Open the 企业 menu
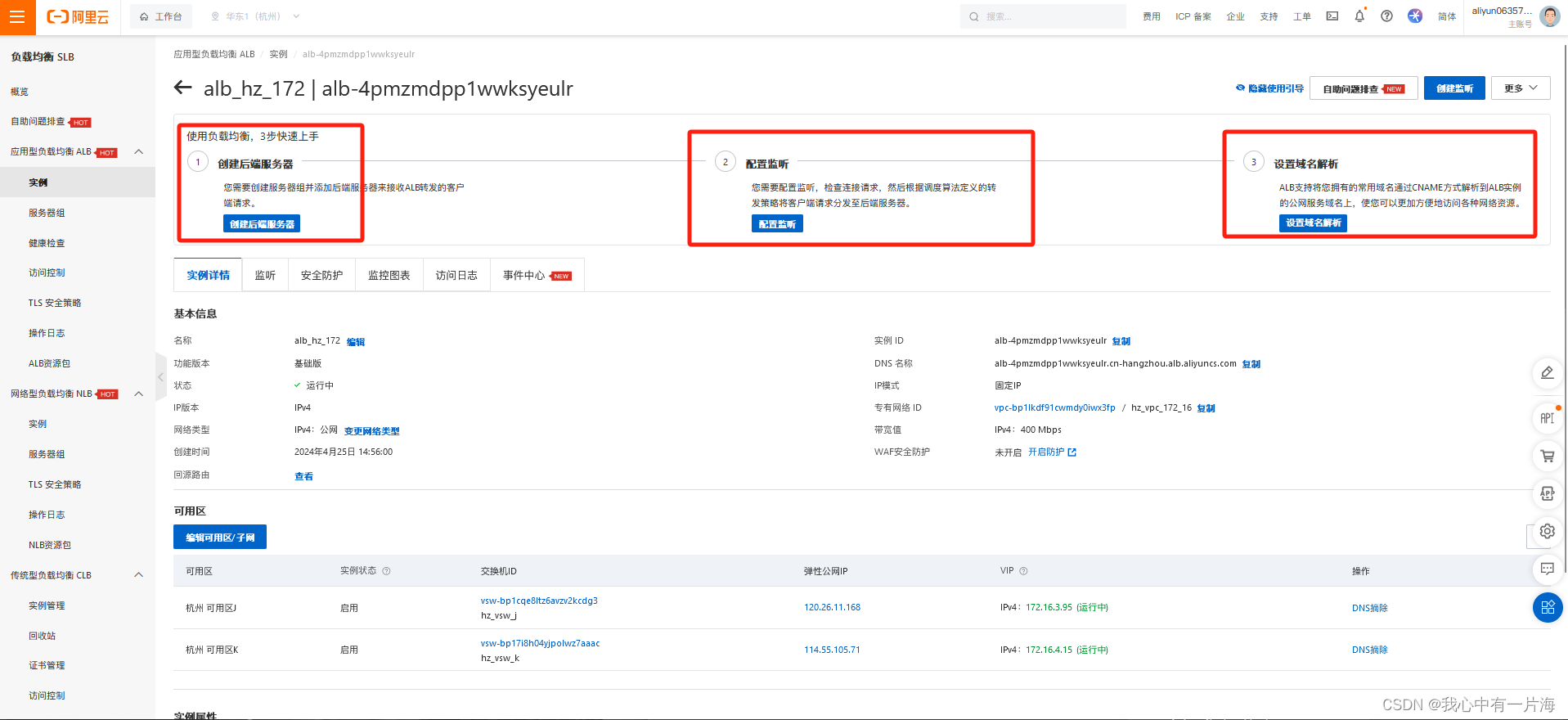The width and height of the screenshot is (1568, 720). click(1236, 16)
